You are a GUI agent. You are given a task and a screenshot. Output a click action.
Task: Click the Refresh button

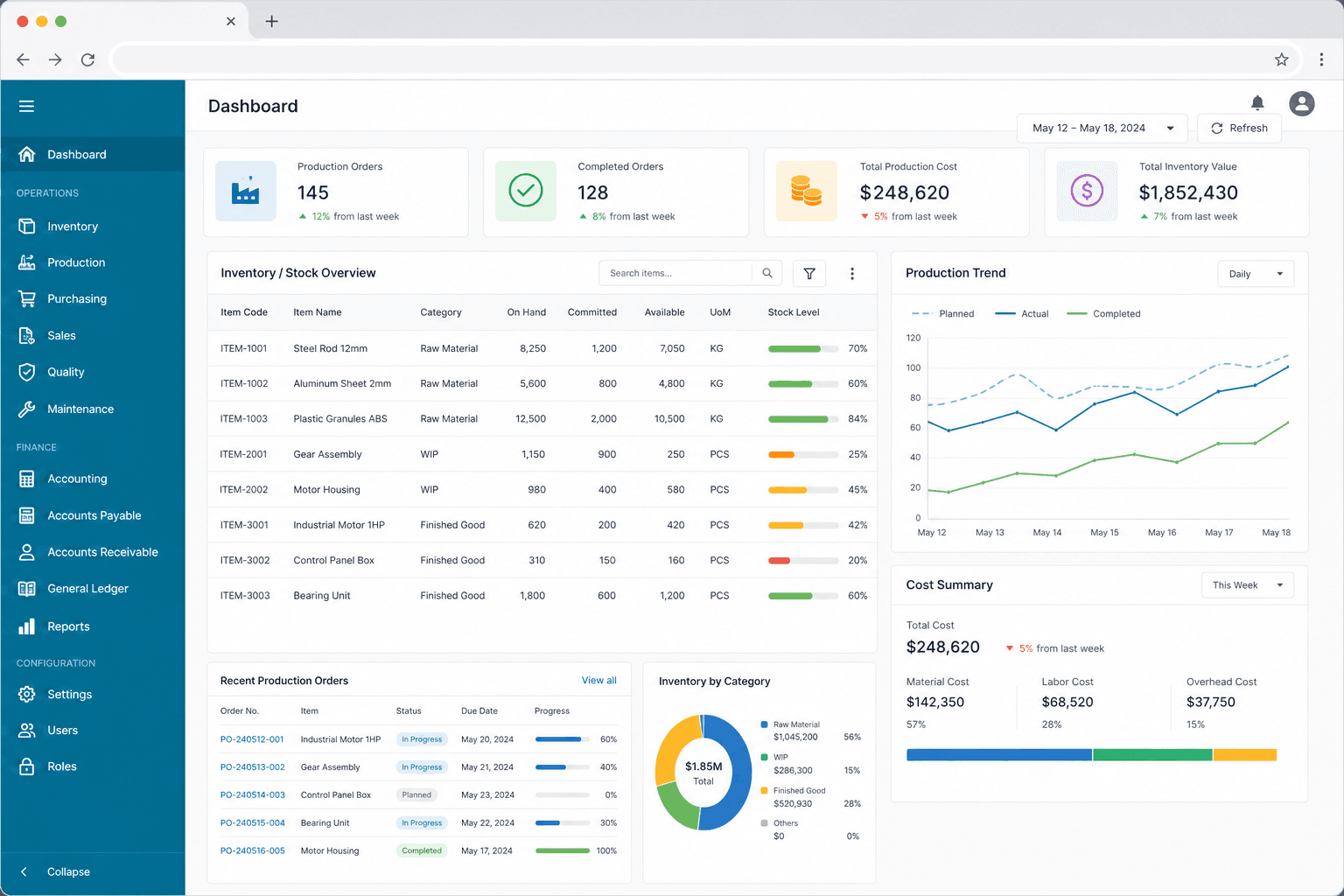(x=1239, y=128)
